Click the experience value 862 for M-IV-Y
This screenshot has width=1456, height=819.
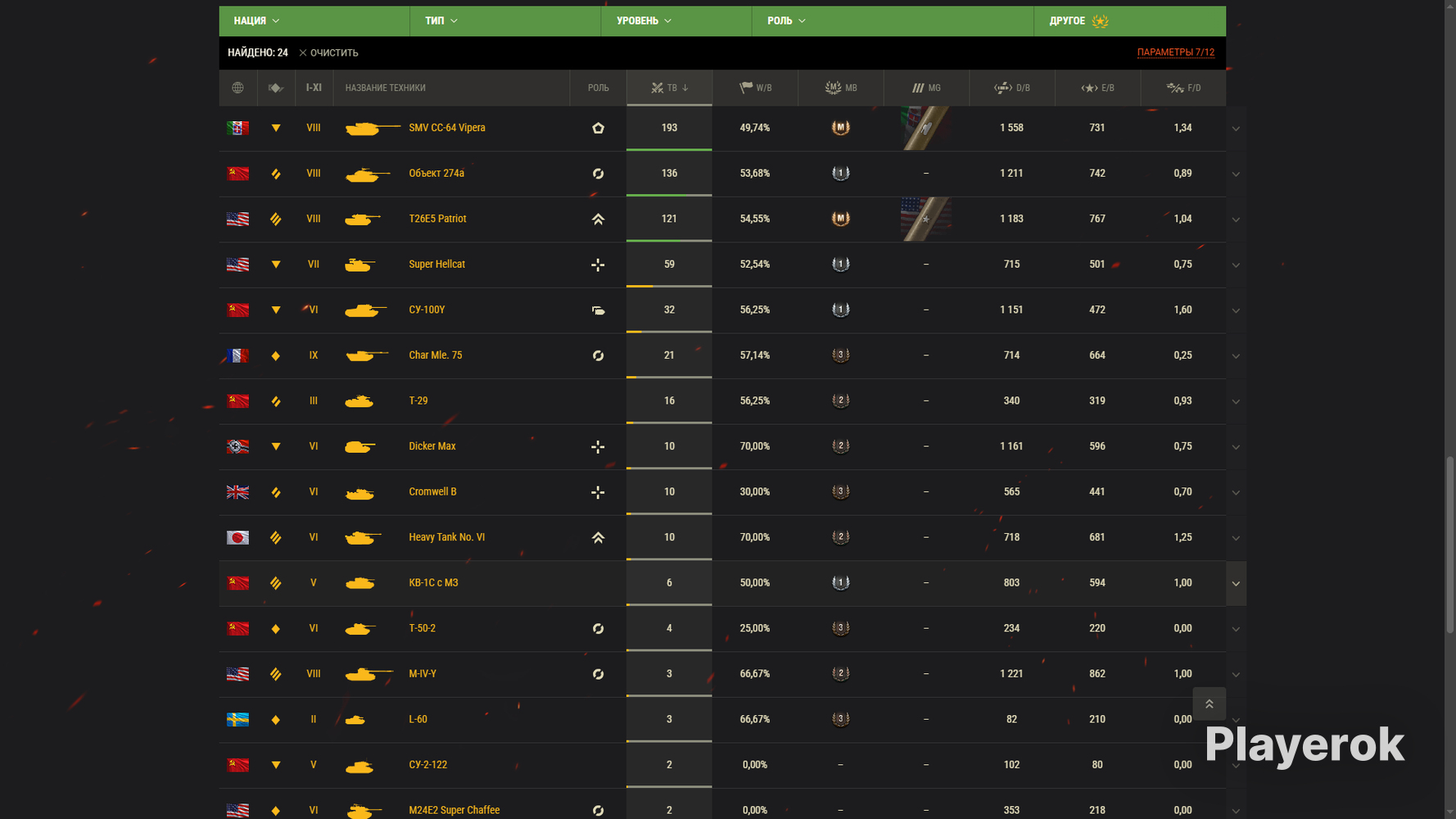click(1097, 674)
